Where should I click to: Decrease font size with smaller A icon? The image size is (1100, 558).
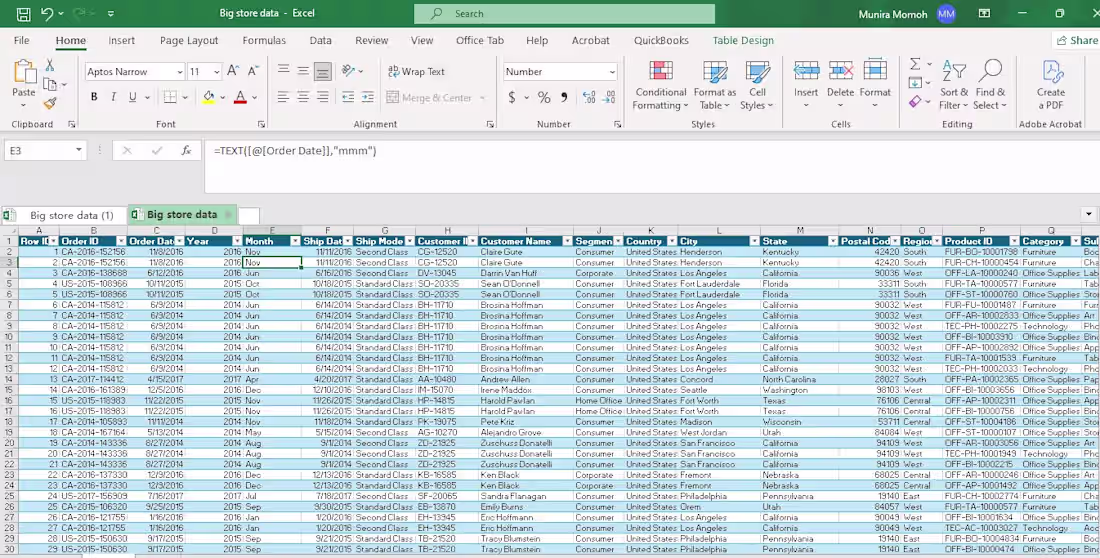point(253,71)
